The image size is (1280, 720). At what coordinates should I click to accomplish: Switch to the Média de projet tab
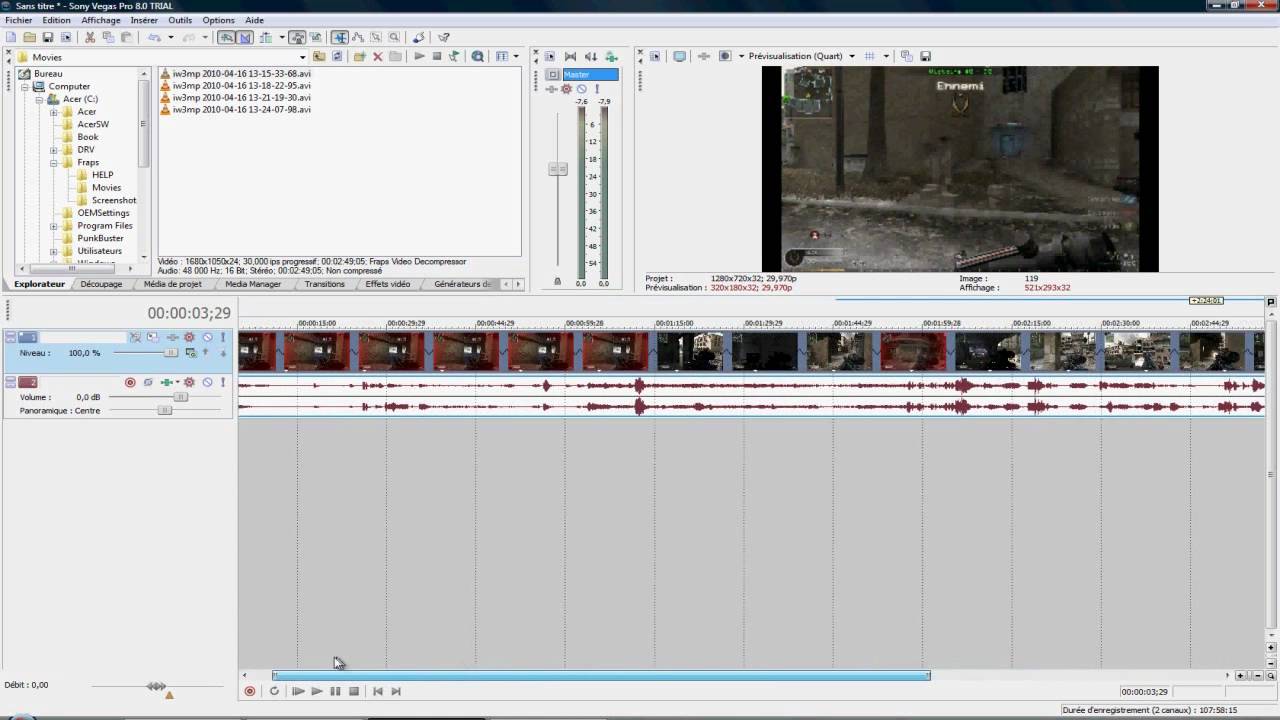click(173, 284)
